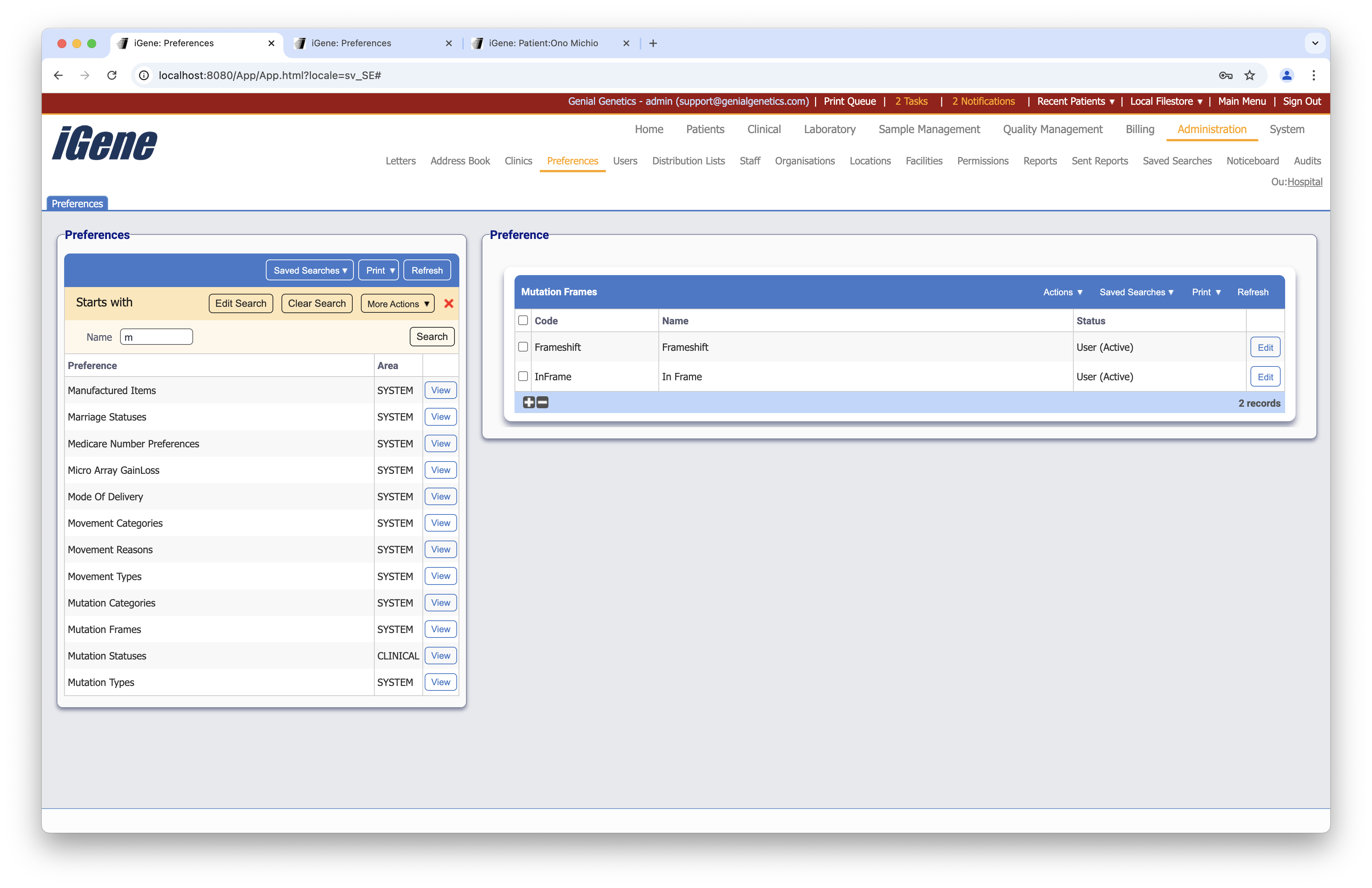Switch to the Patient:Ono Michio browser tab
This screenshot has width=1372, height=888.
point(543,43)
